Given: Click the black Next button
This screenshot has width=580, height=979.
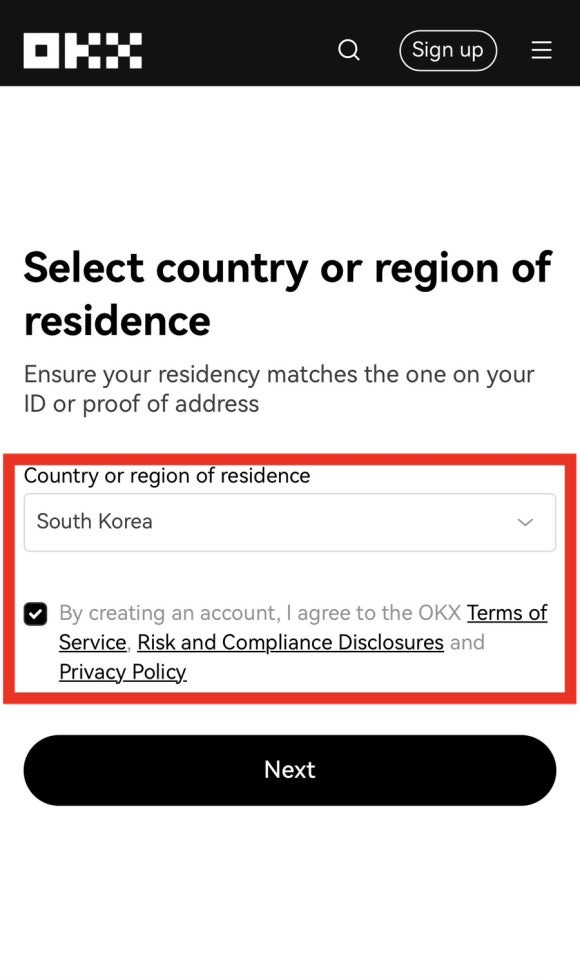Looking at the screenshot, I should pyautogui.click(x=290, y=770).
